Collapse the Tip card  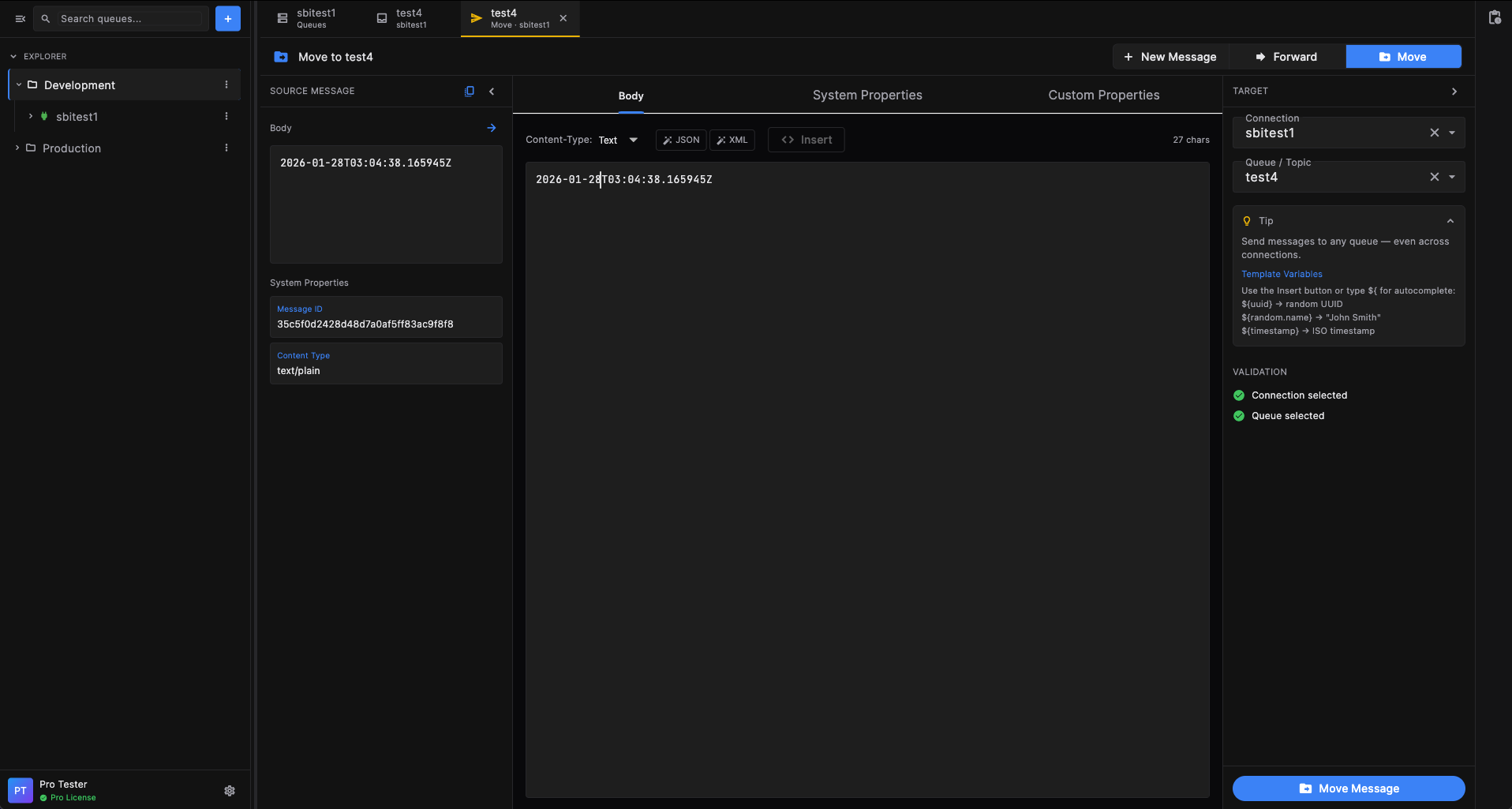pos(1450,221)
